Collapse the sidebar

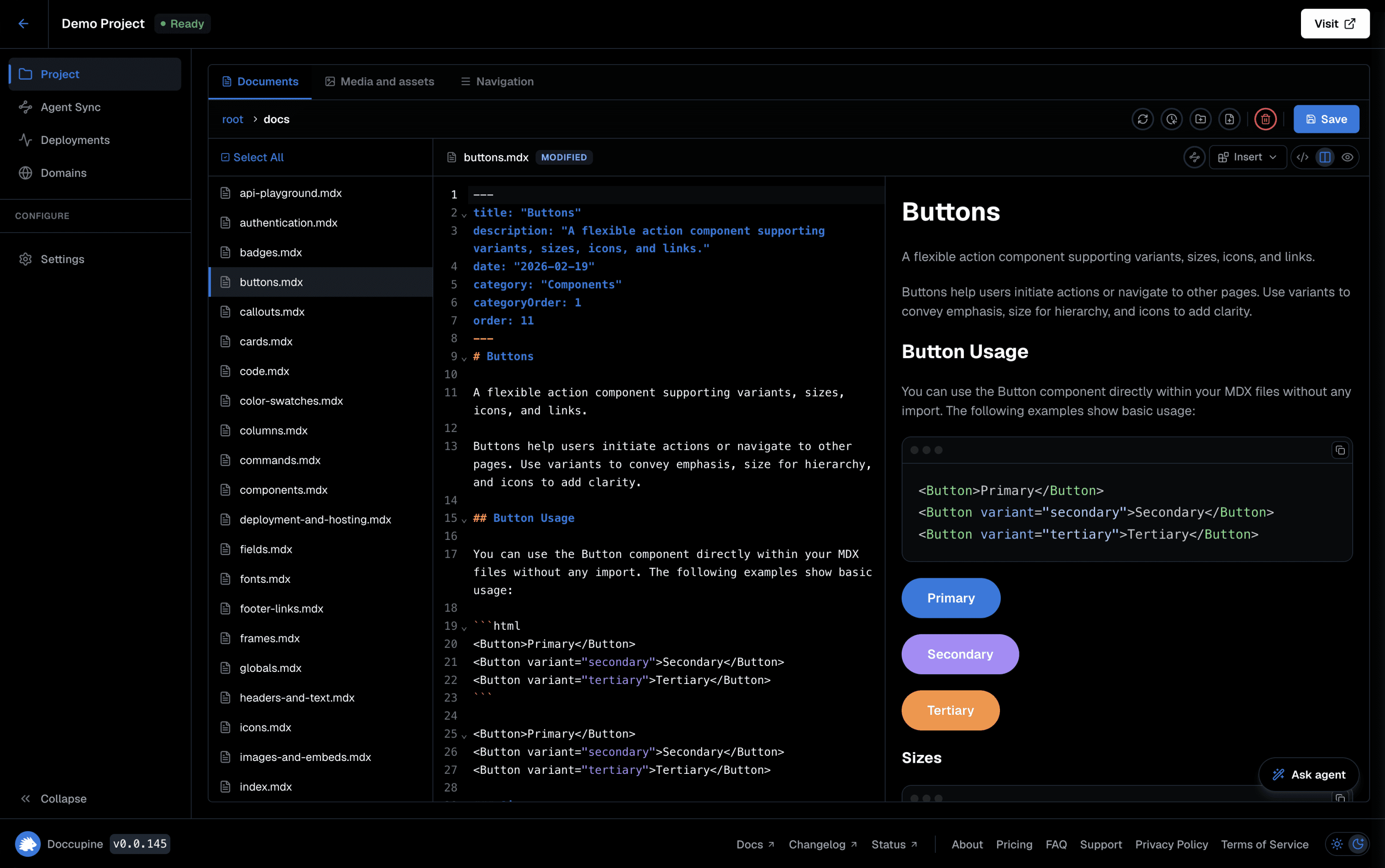coord(54,798)
